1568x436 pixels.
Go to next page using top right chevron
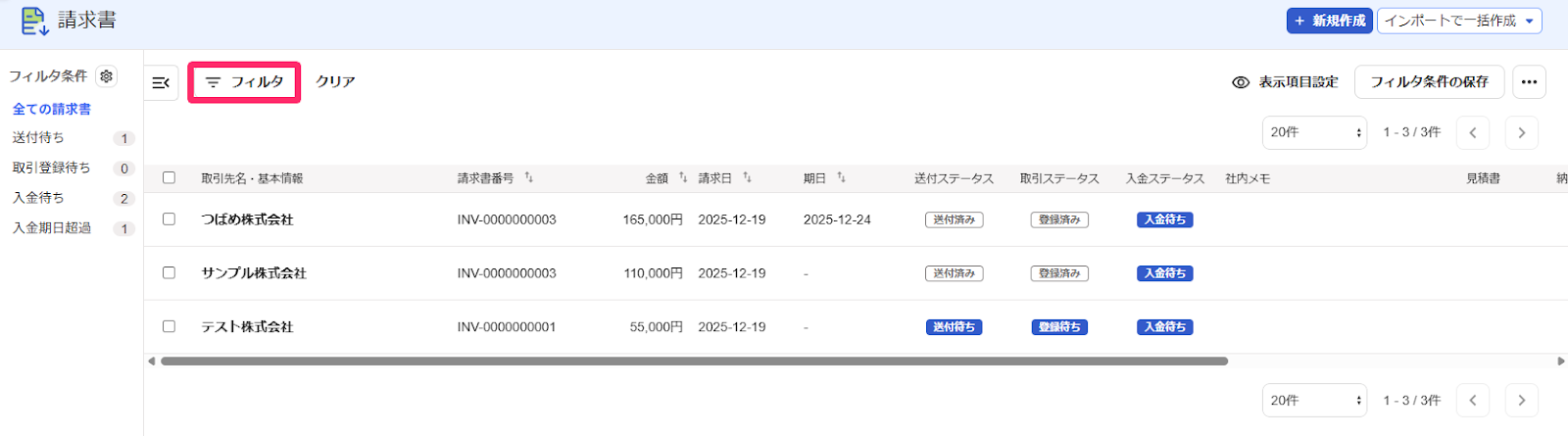1521,132
